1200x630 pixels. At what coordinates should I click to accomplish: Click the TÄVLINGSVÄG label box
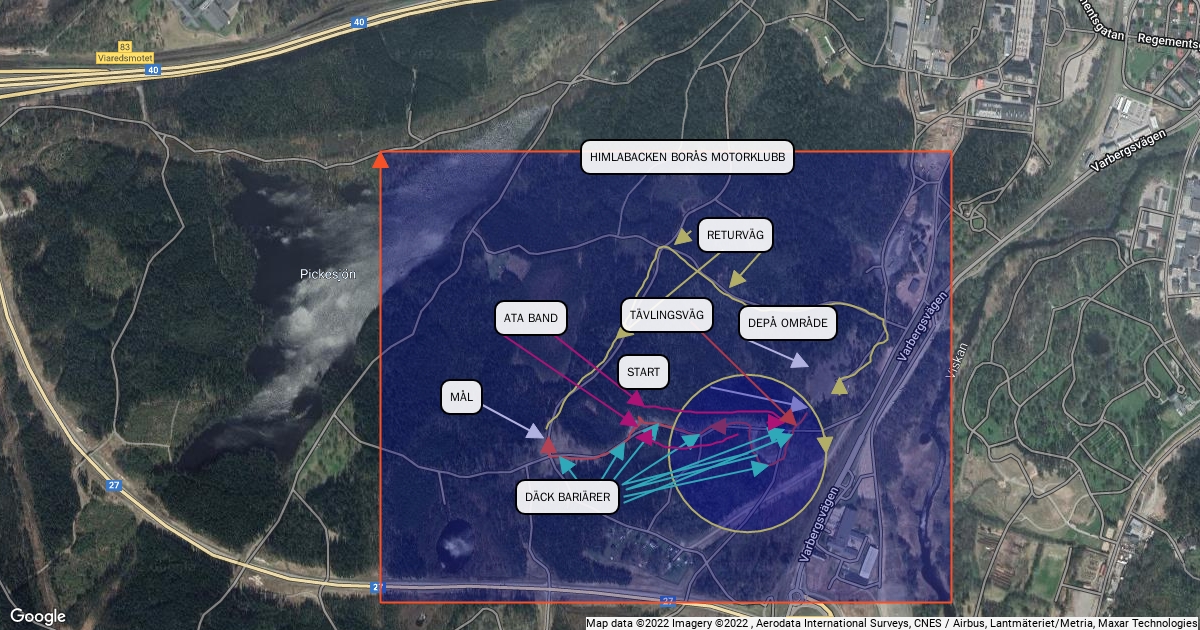pyautogui.click(x=668, y=315)
